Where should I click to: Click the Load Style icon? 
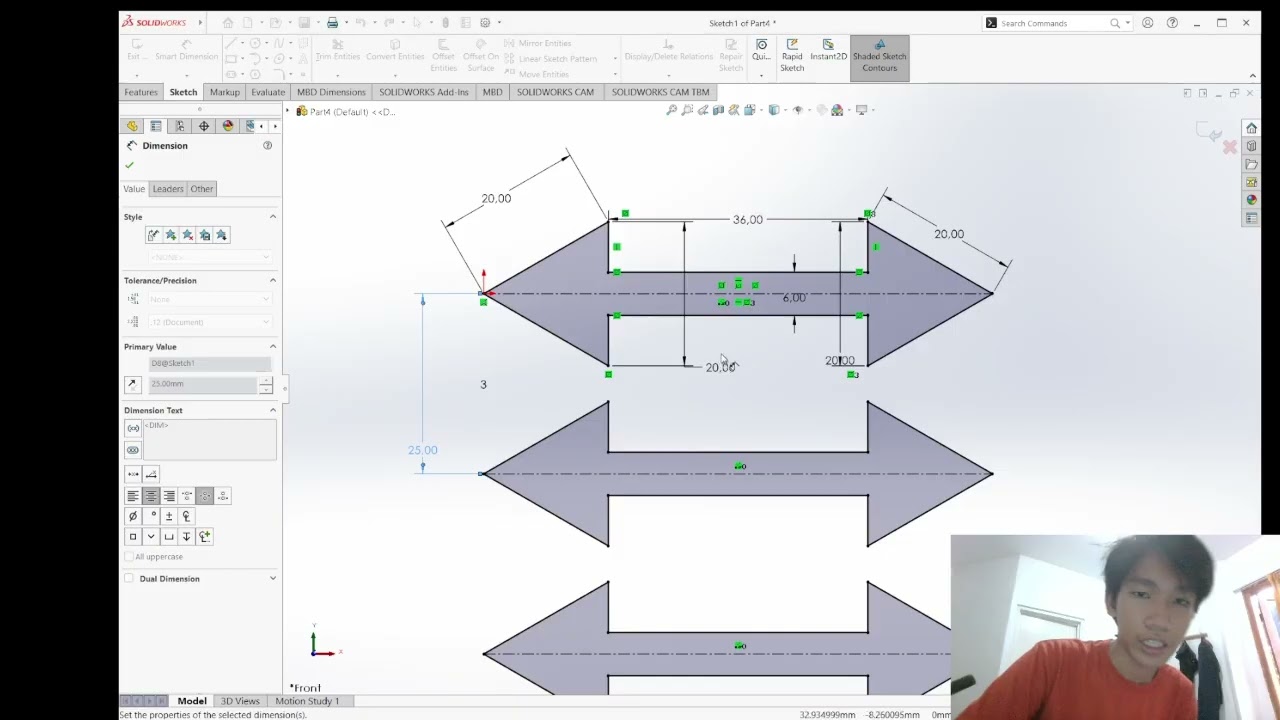pos(222,235)
